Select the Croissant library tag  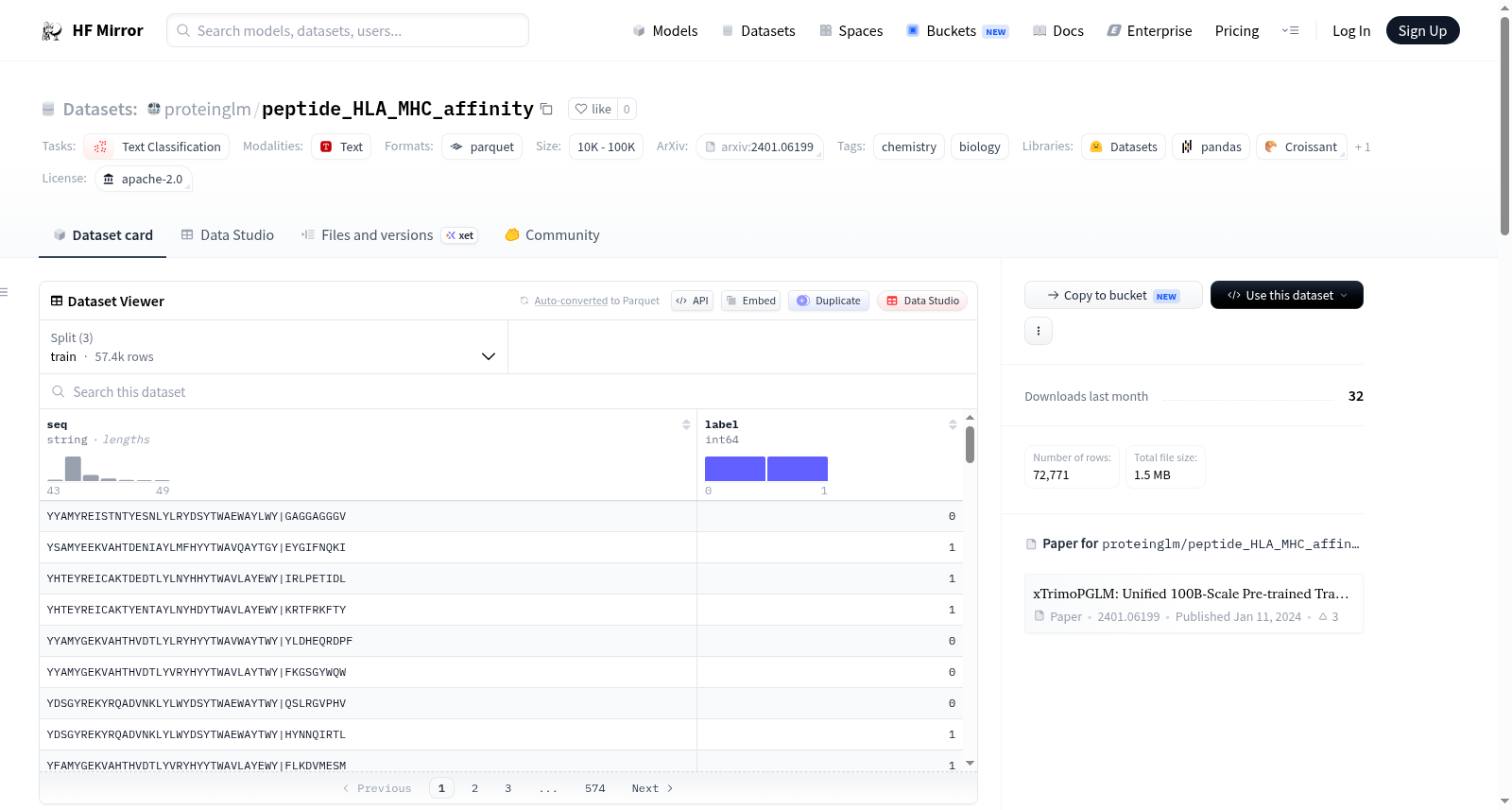click(x=1301, y=147)
